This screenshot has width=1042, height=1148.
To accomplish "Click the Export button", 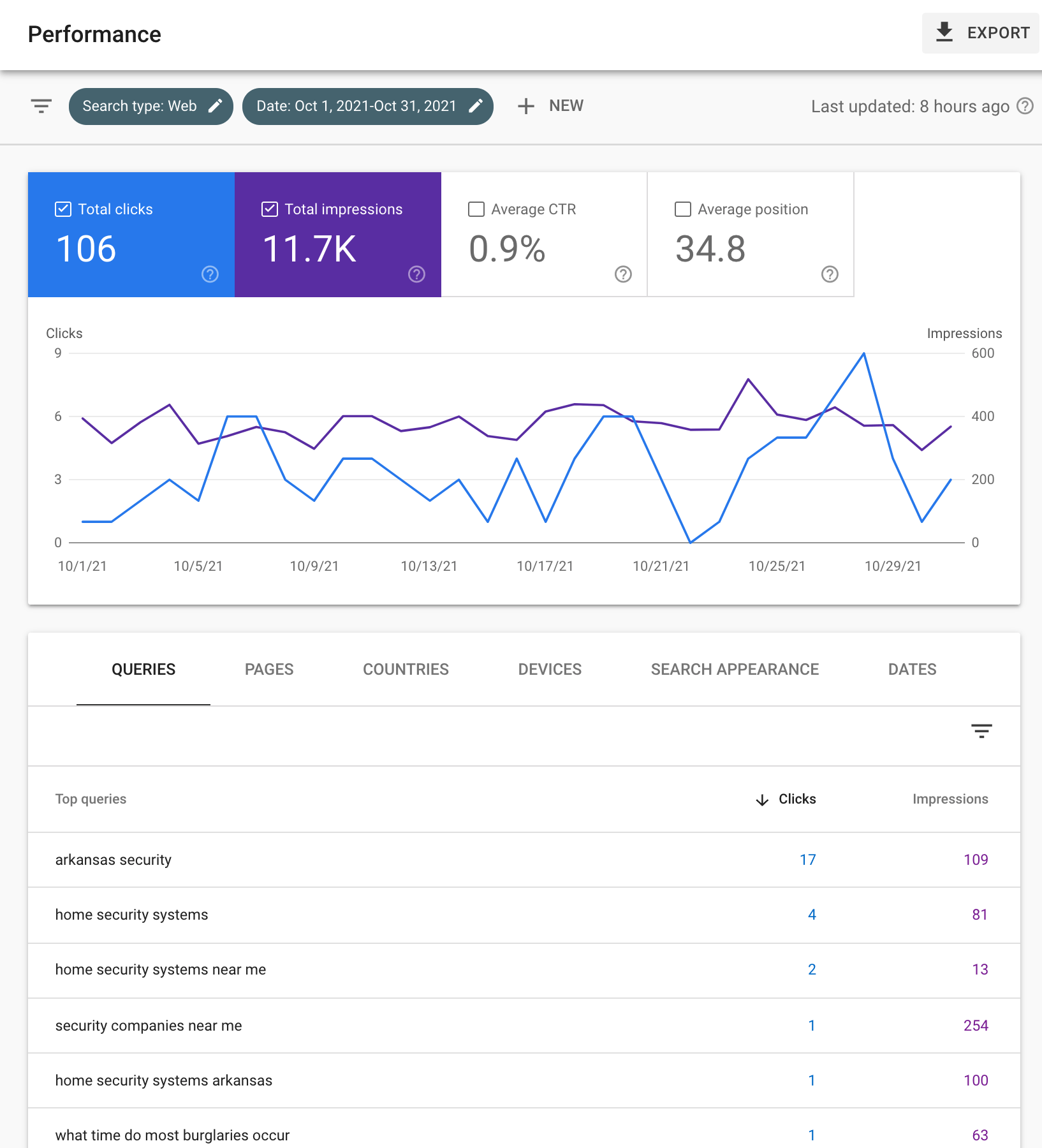I will (981, 33).
